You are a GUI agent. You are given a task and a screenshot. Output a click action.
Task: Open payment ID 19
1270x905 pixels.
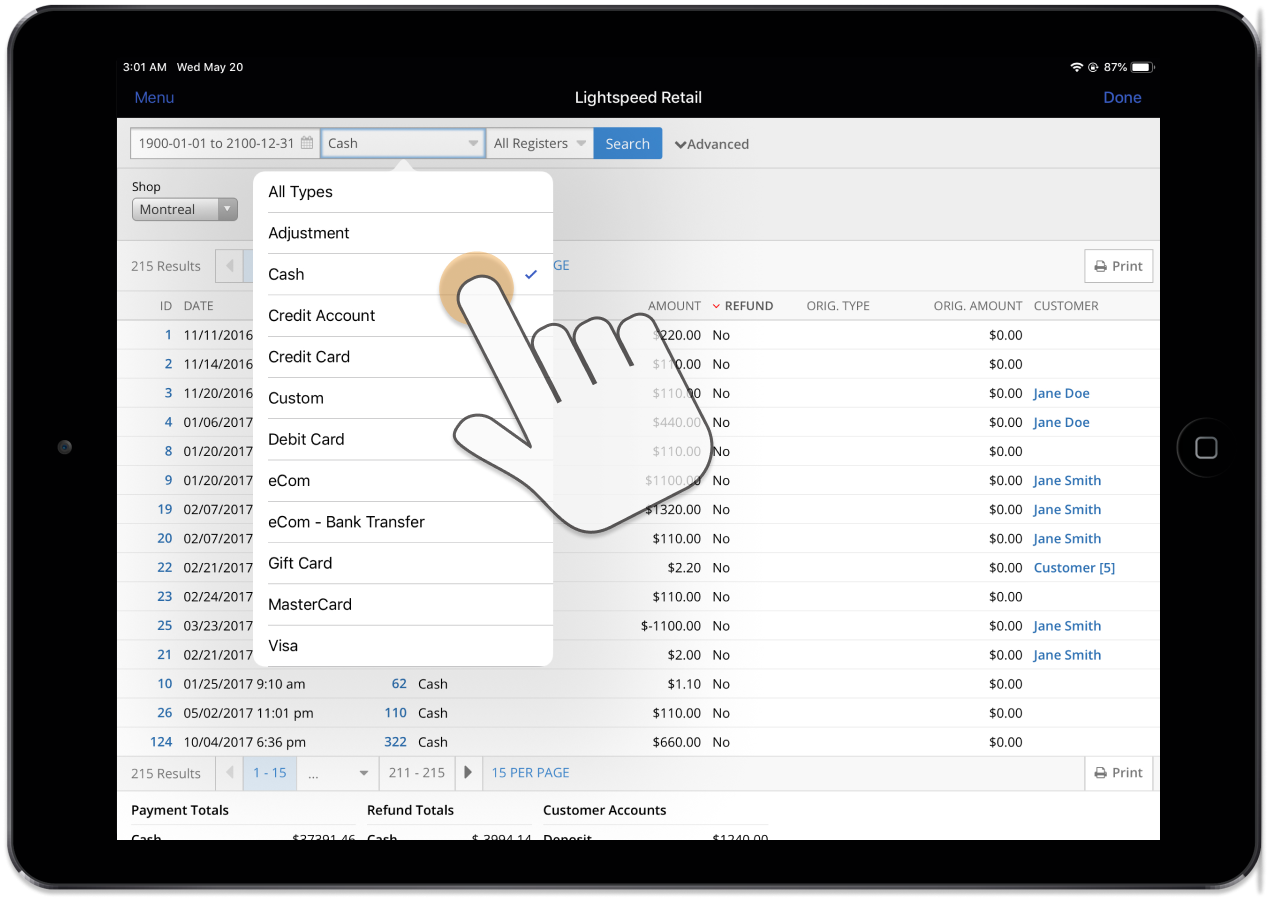pos(165,509)
